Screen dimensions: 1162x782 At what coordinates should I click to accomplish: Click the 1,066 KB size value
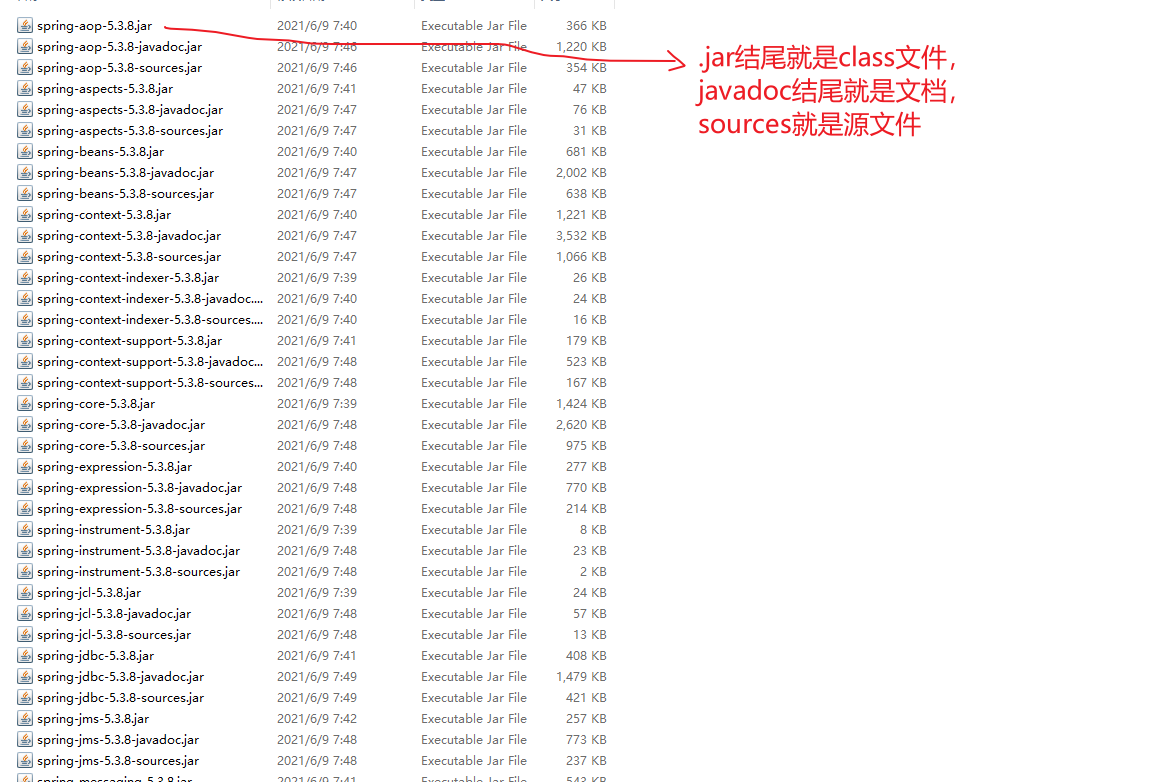coord(581,256)
